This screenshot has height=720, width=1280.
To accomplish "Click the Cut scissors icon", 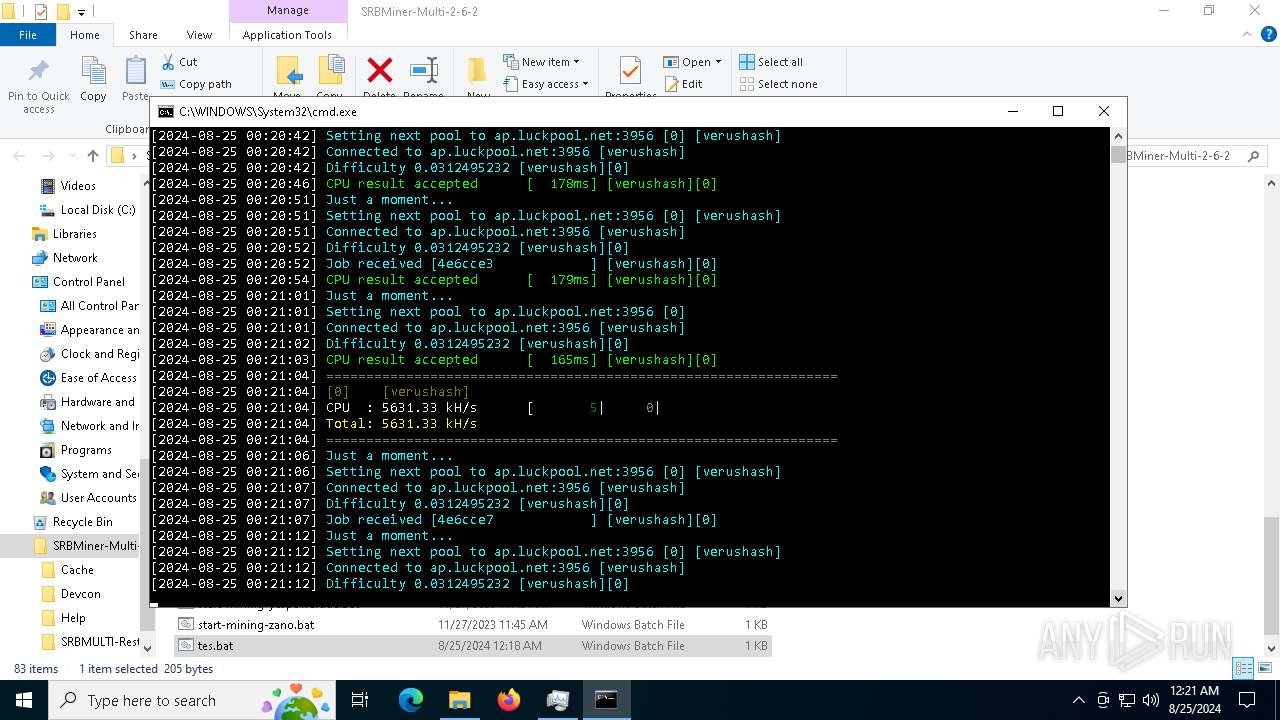I will [168, 62].
